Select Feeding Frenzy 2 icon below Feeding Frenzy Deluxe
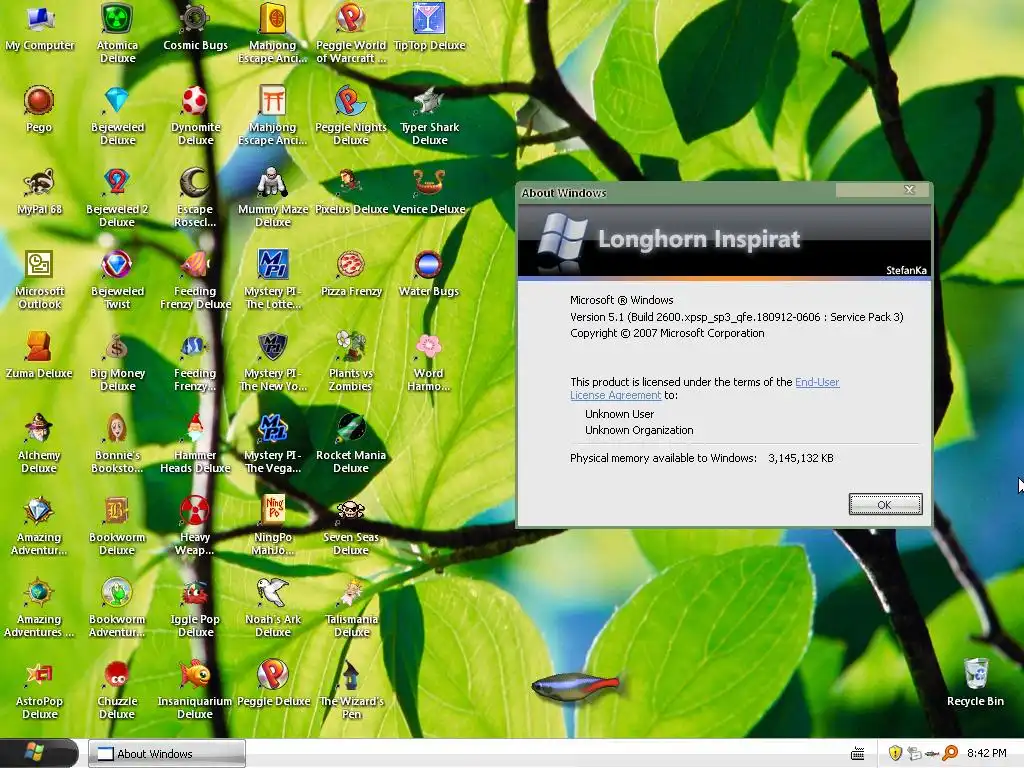This screenshot has width=1024, height=768. click(195, 361)
